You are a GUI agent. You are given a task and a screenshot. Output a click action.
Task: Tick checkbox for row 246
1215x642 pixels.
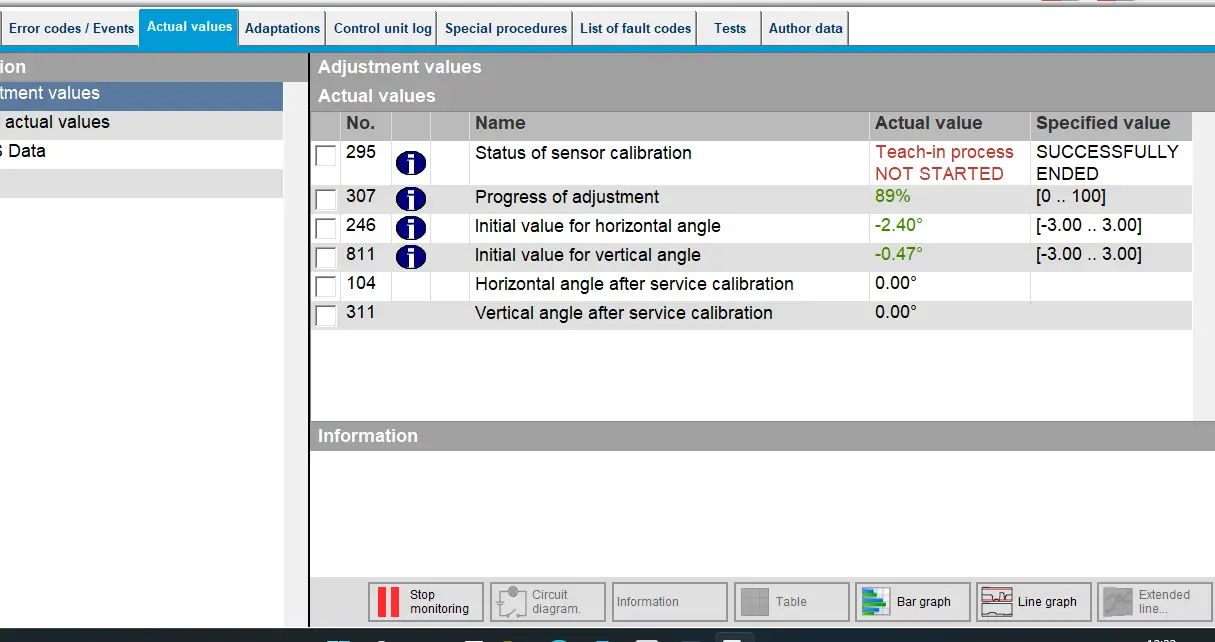coord(326,228)
